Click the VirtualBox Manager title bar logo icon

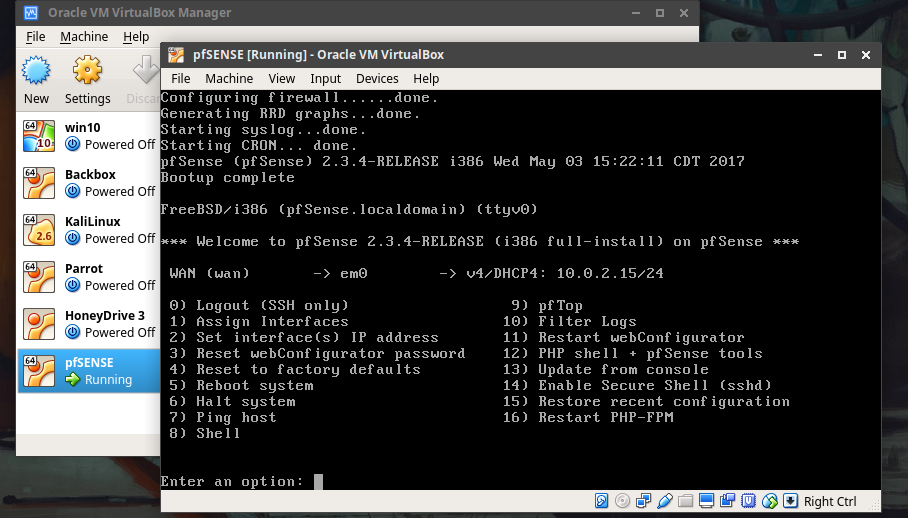pos(31,12)
